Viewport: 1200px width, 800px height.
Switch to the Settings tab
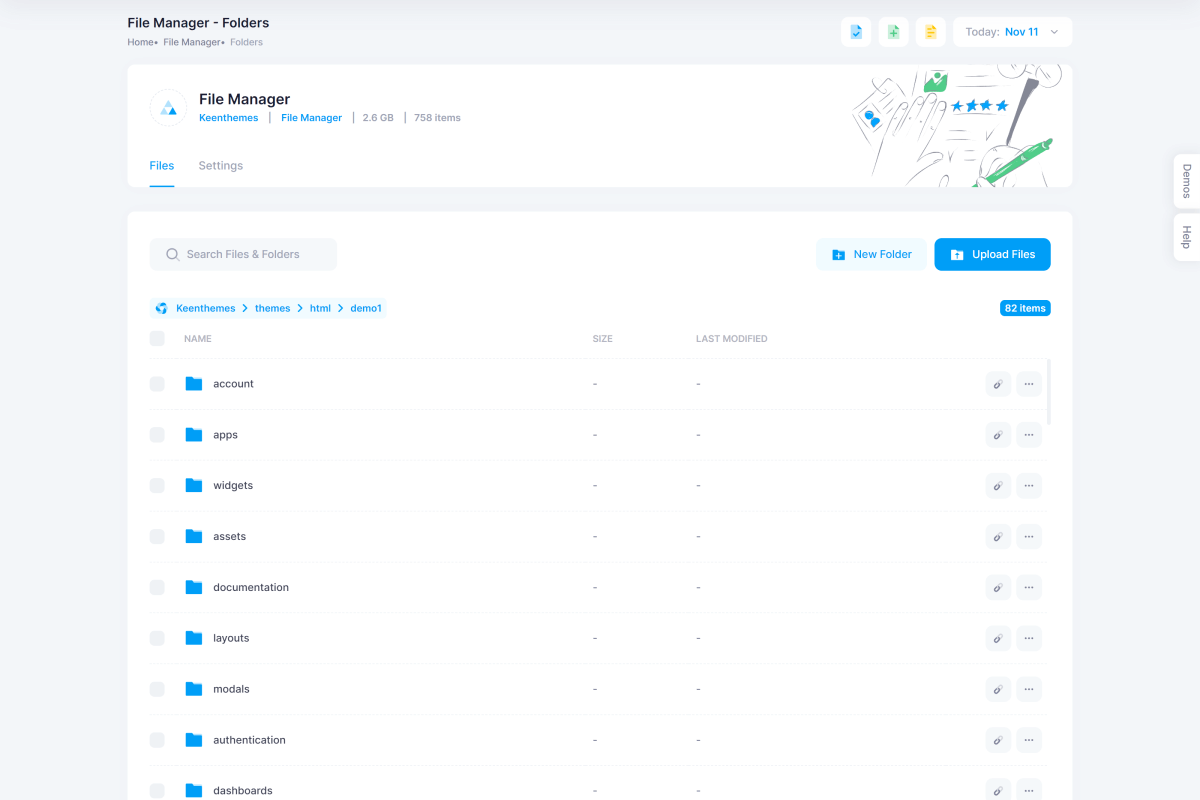[x=220, y=166]
